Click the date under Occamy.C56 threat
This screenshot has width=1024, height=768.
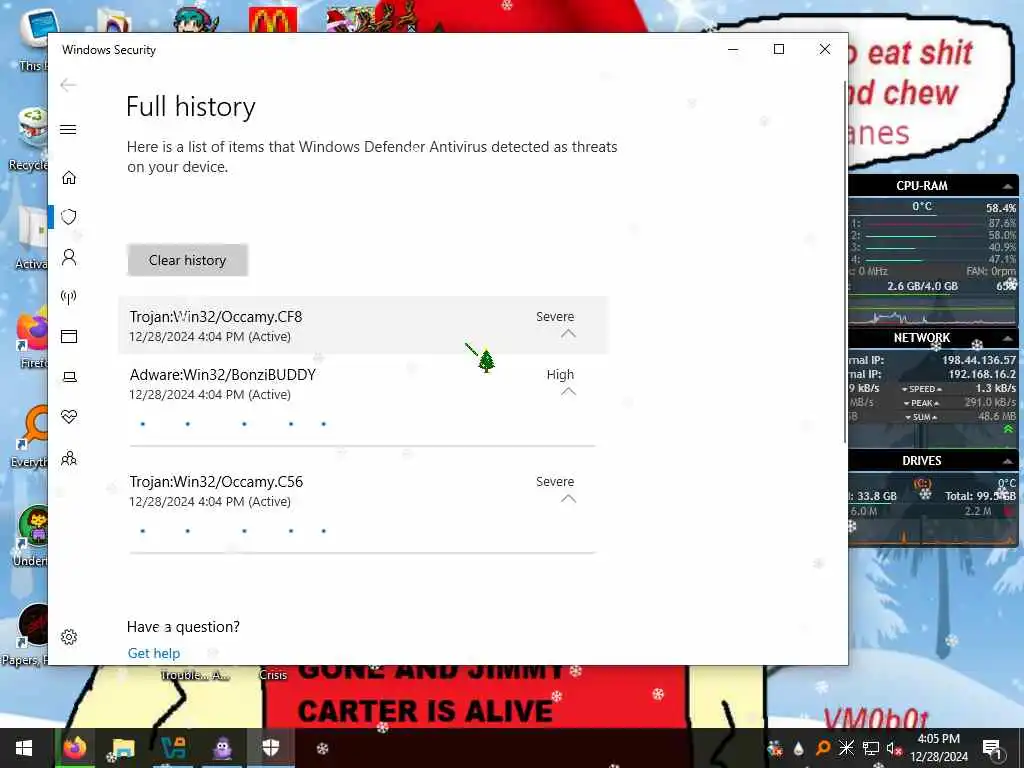click(210, 502)
